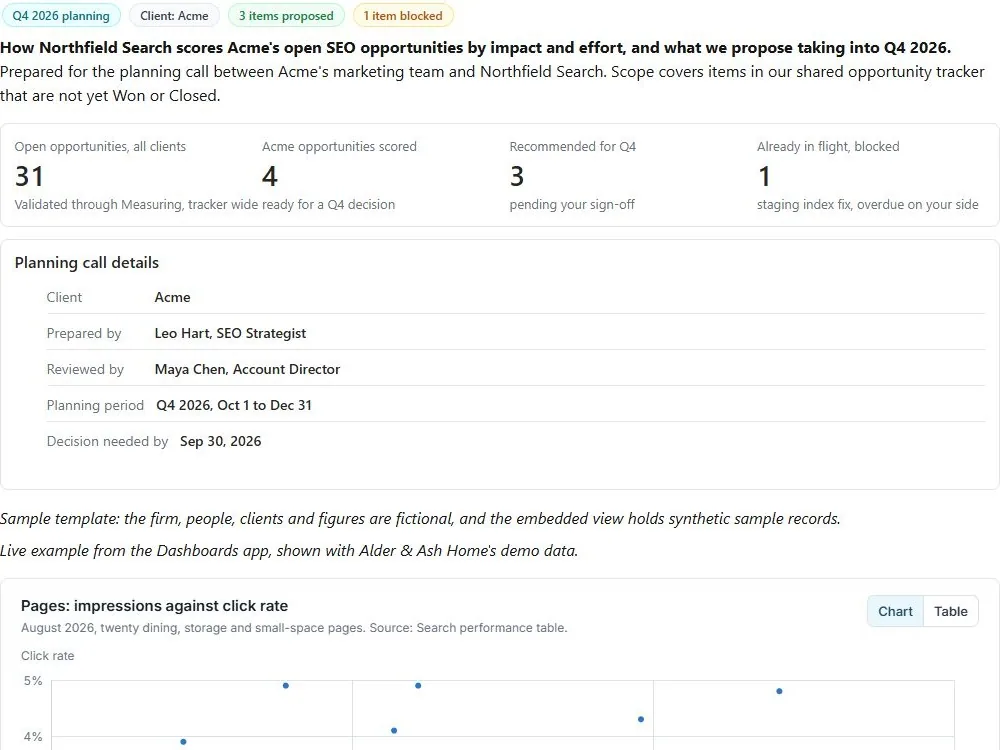Click the 4% axis tick label
1000x750 pixels.
click(33, 737)
